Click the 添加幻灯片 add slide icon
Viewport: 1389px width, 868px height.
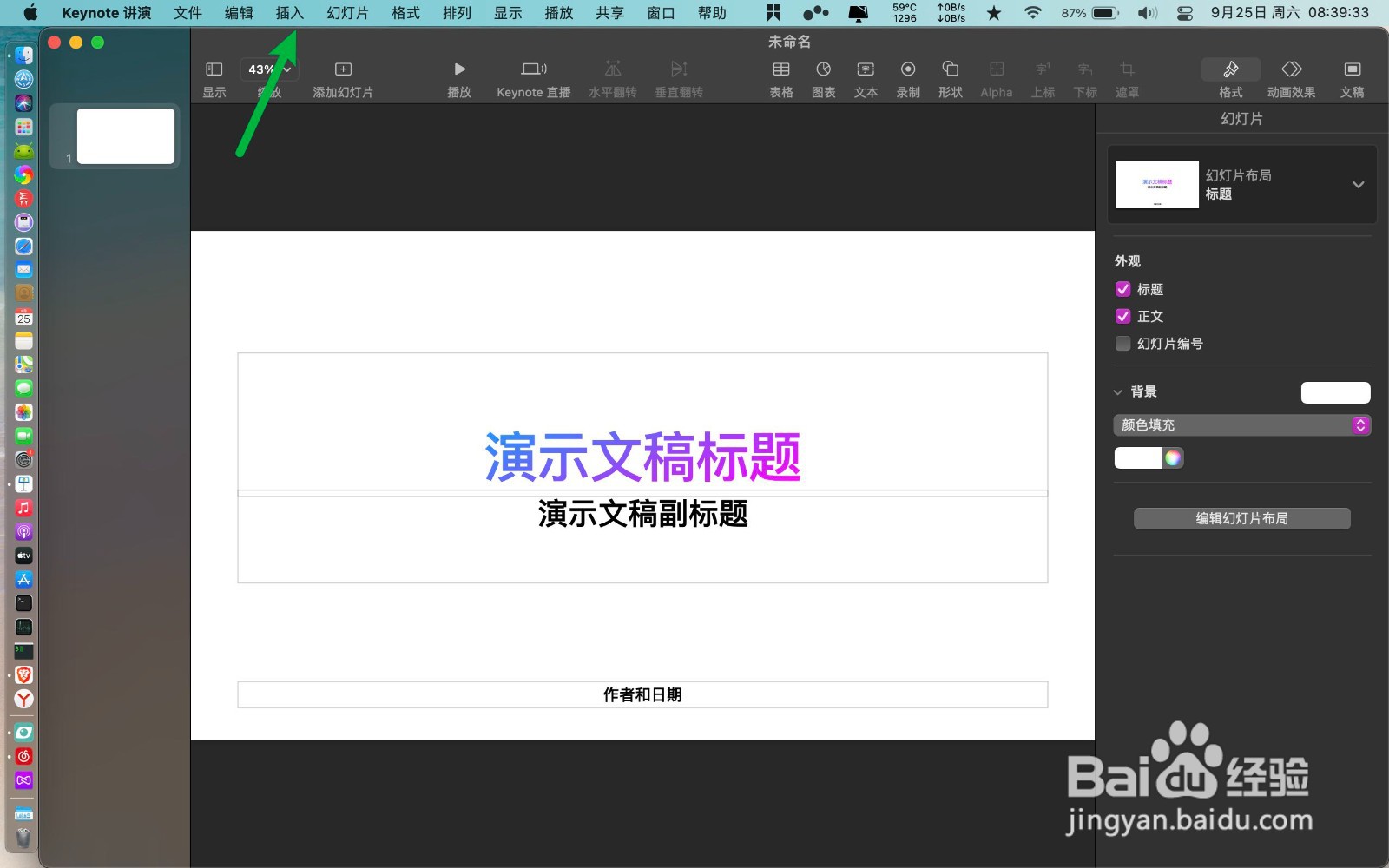343,69
